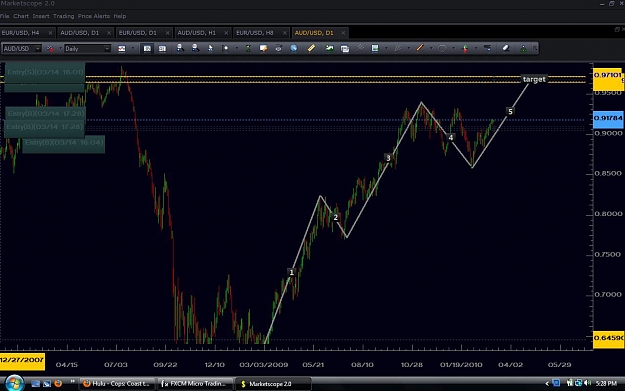
Task: Click the grey diagonal lines icon
Action: 360,48
